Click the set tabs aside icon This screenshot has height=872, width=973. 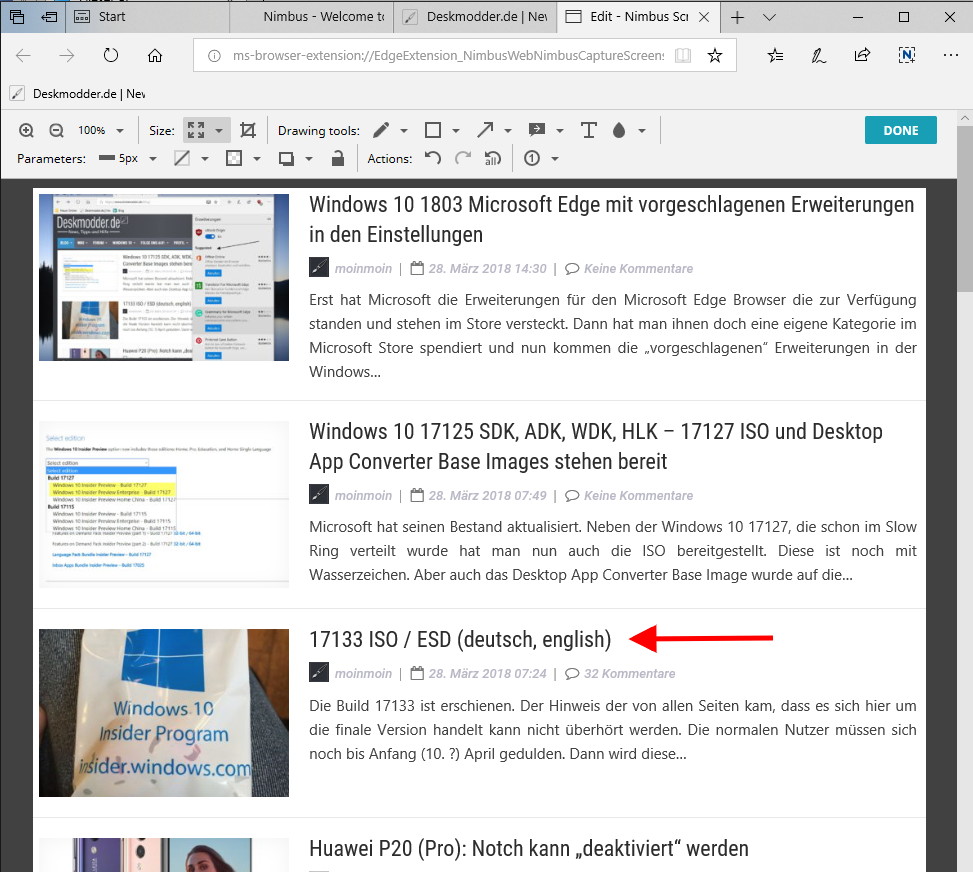click(49, 17)
